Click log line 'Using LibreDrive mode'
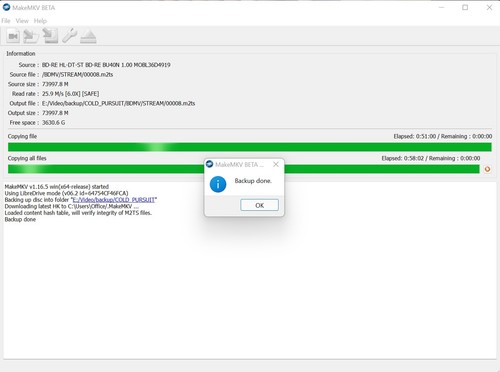Screen dimensions: 500x372 pyautogui.click(x=66, y=193)
